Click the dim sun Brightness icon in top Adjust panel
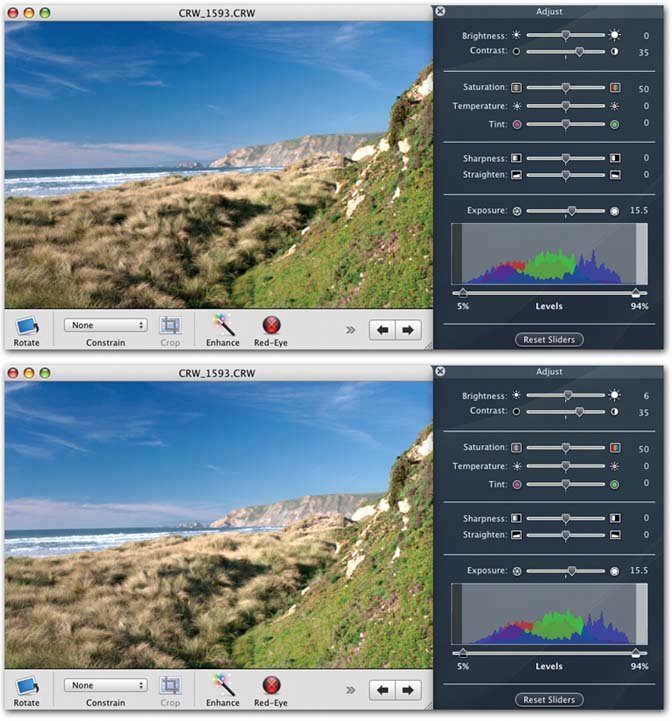672x721 pixels. coord(517,35)
